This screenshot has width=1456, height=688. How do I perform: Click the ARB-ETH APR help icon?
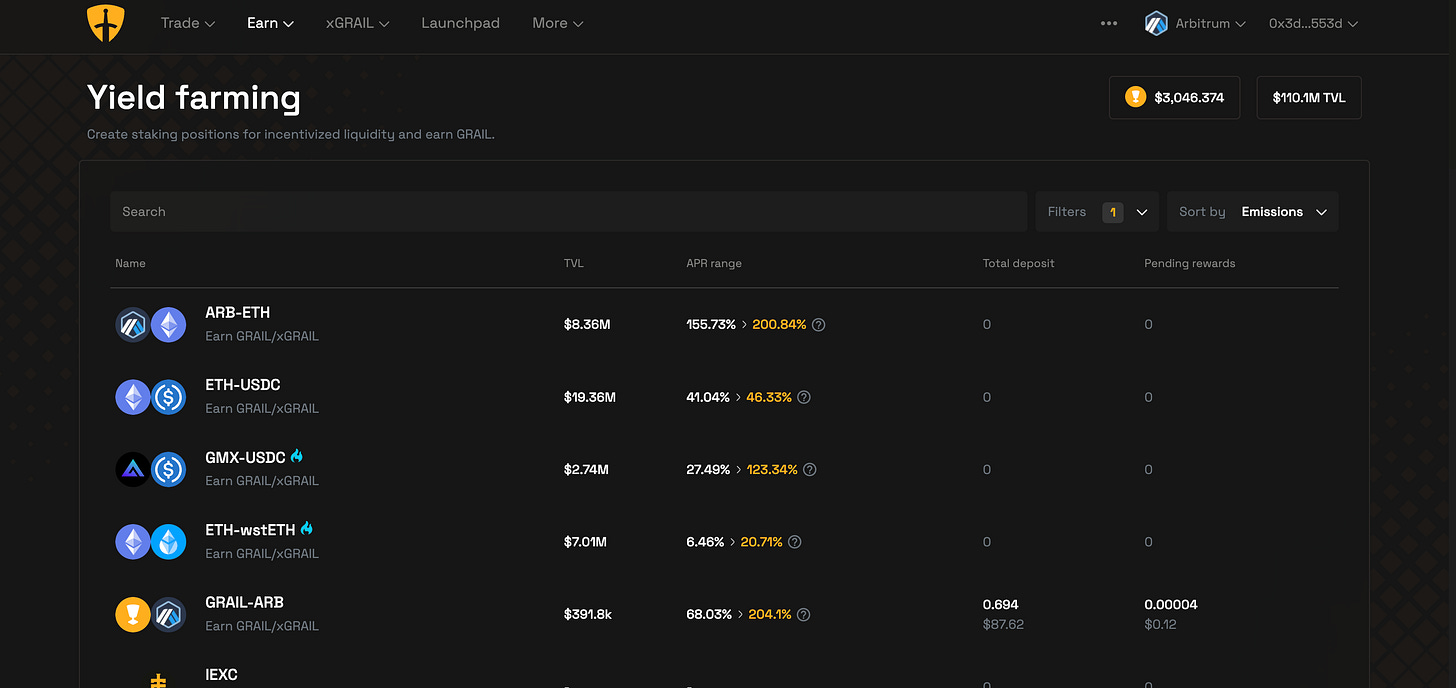tap(818, 325)
